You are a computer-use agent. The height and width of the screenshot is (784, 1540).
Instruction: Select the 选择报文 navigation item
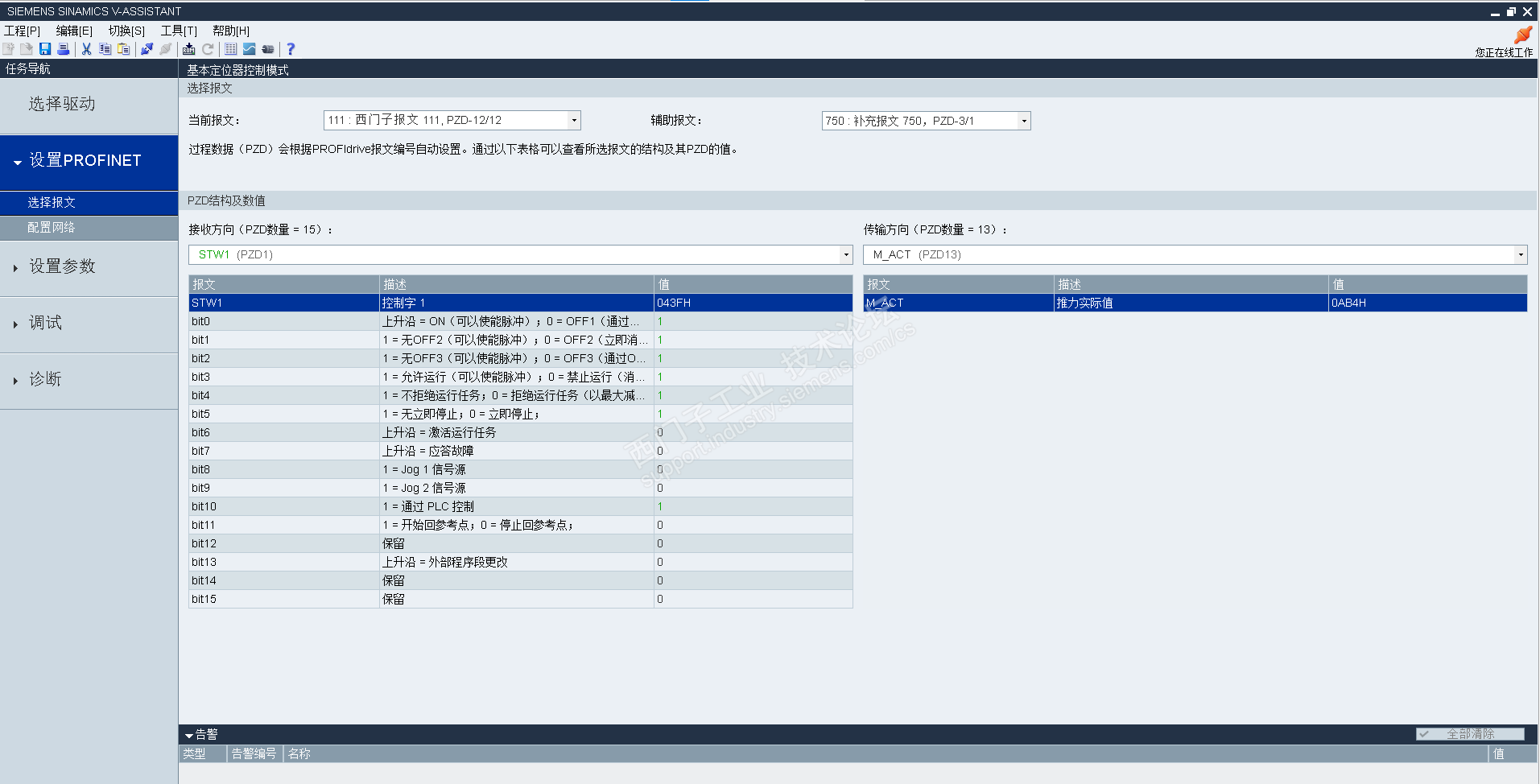(x=89, y=203)
